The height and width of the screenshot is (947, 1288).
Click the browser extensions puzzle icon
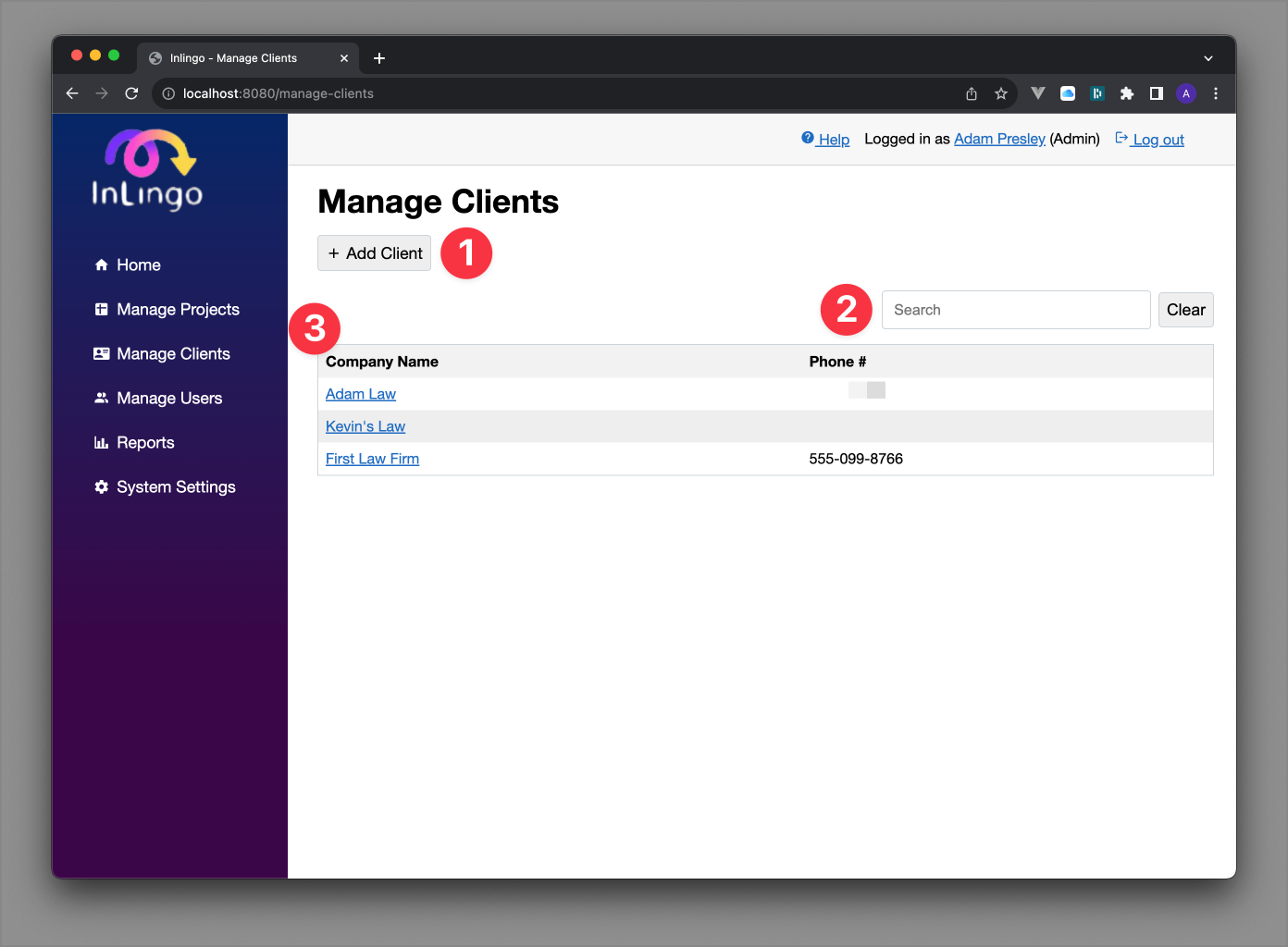coord(1126,93)
